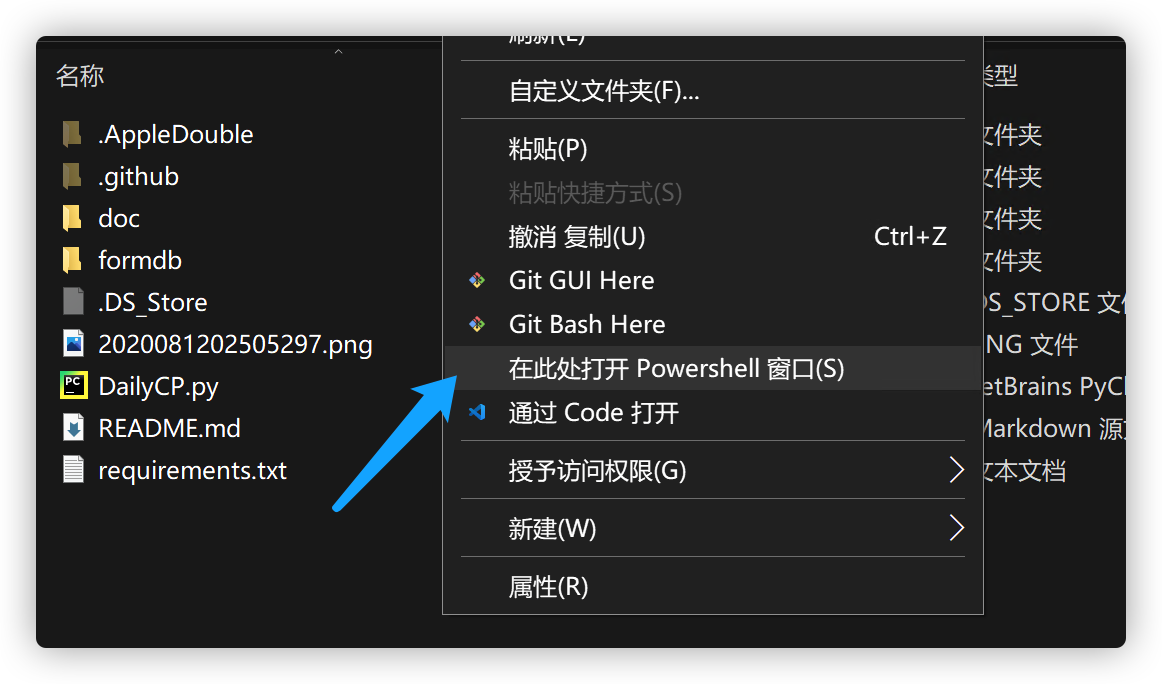Click the PyCharm icon beside DailyCP.py
The width and height of the screenshot is (1162, 684).
[73, 386]
